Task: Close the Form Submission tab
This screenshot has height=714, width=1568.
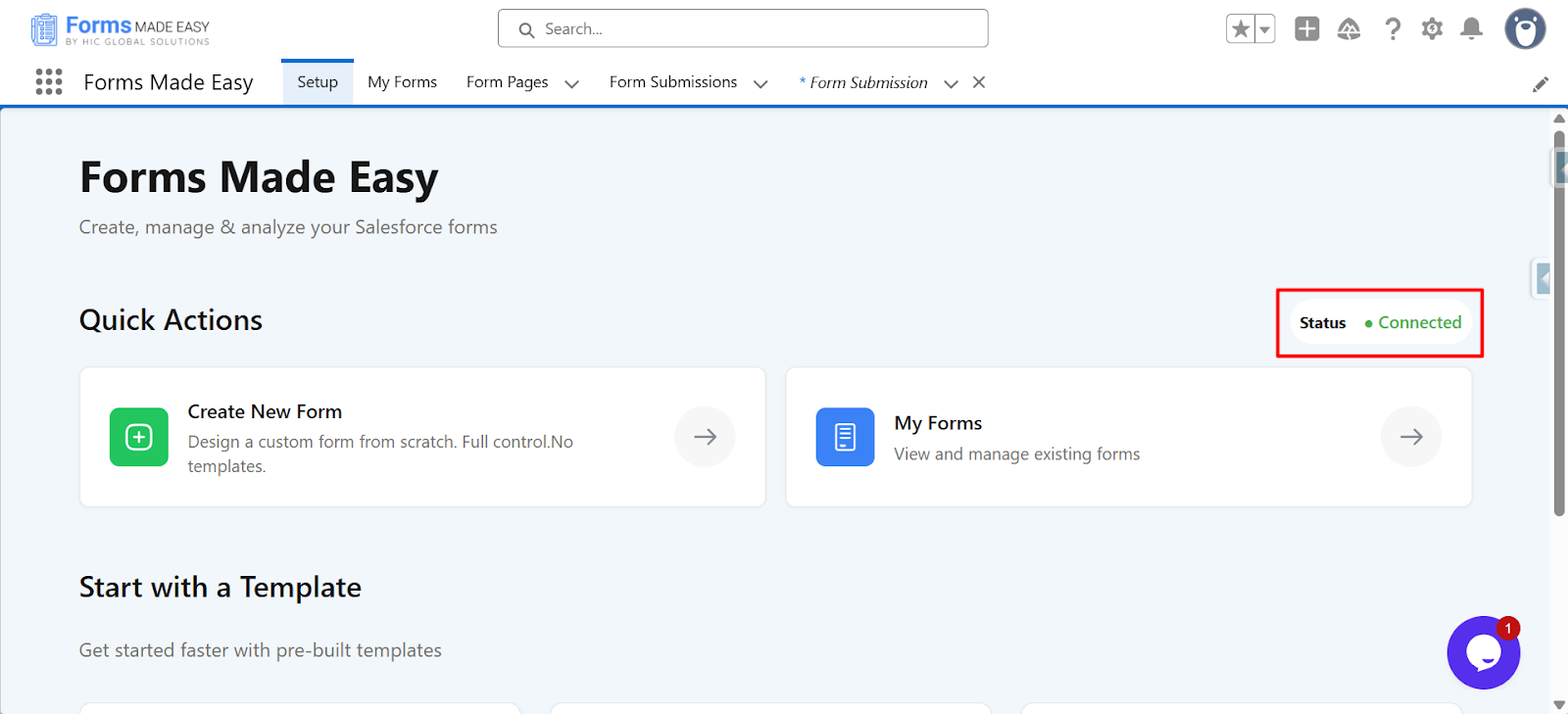Action: [979, 82]
